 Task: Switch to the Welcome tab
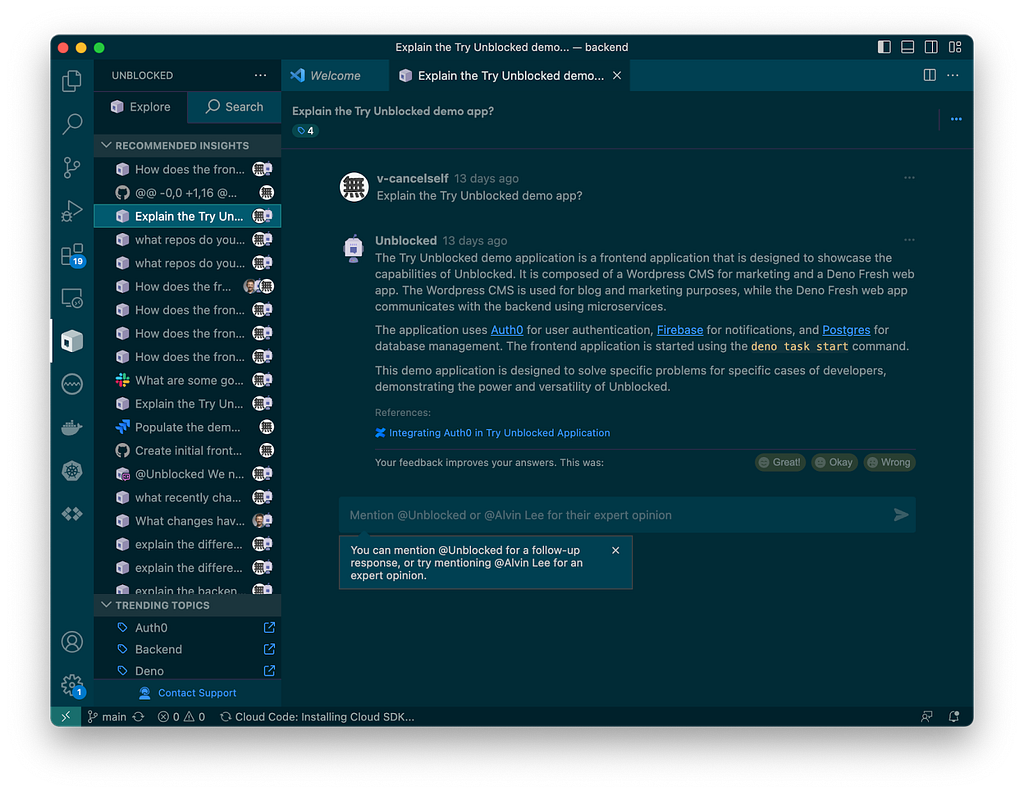coord(335,76)
